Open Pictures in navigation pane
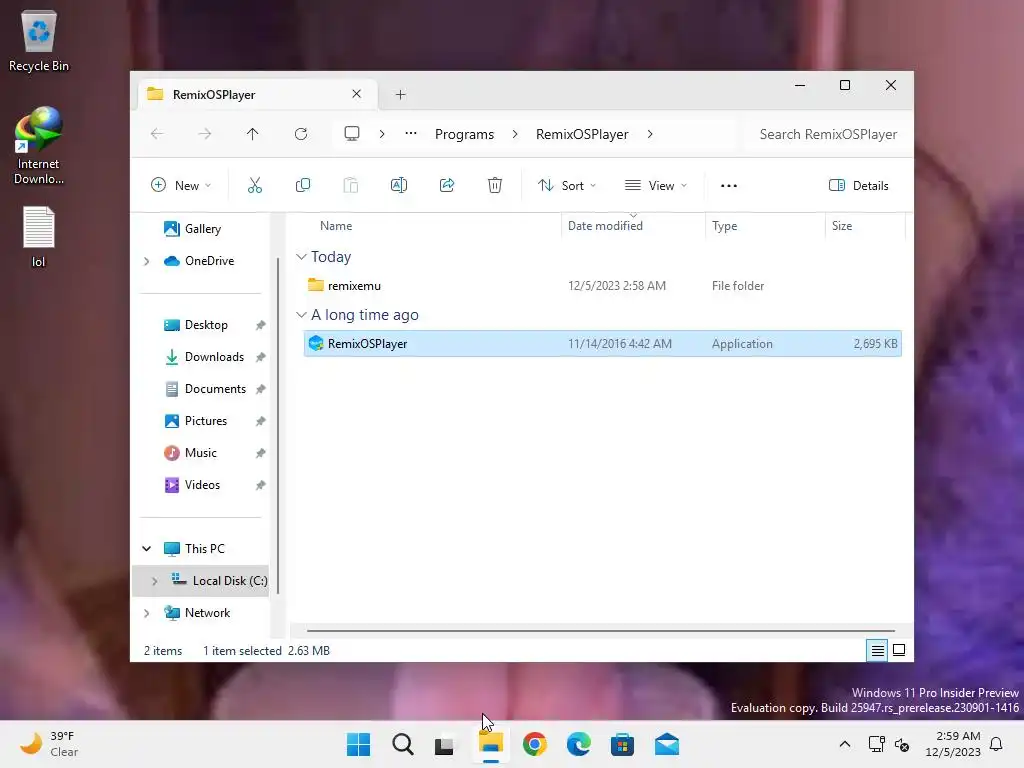The height and width of the screenshot is (768, 1024). 205,421
